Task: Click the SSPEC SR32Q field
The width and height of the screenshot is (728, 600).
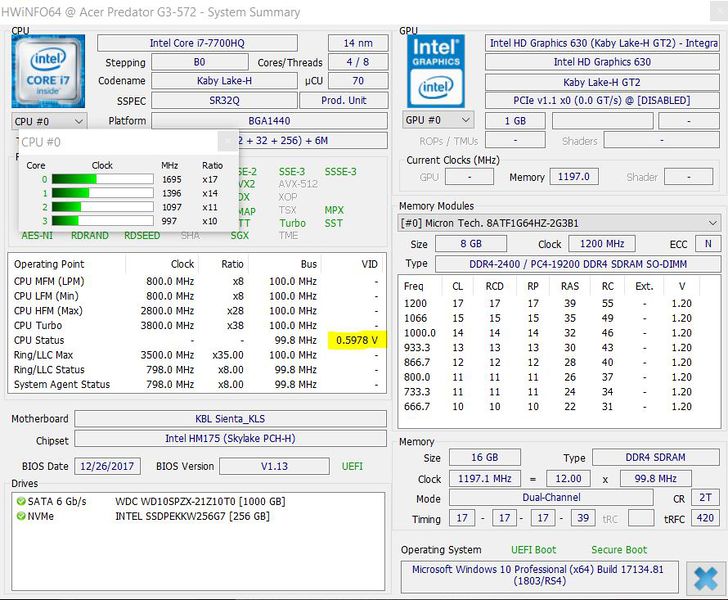Action: [224, 100]
